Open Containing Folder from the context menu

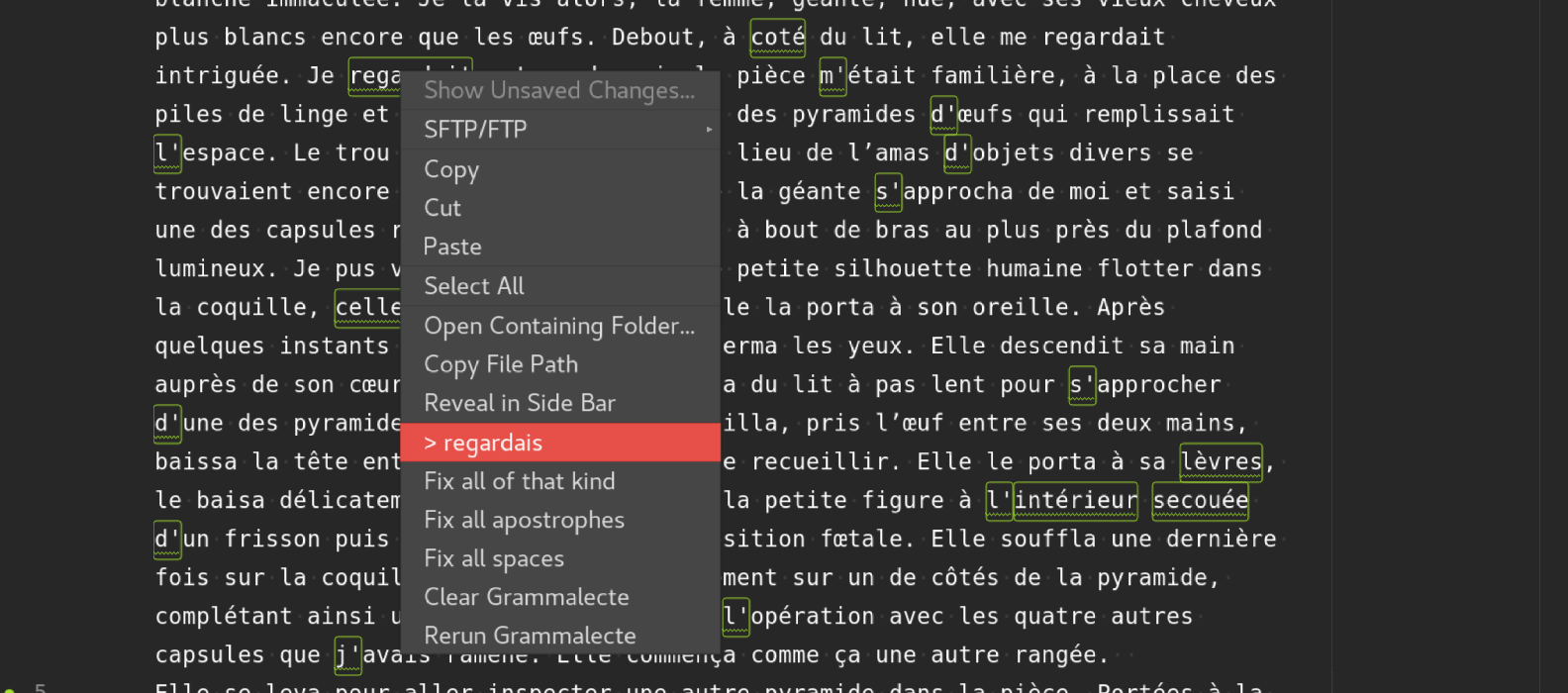click(x=560, y=326)
